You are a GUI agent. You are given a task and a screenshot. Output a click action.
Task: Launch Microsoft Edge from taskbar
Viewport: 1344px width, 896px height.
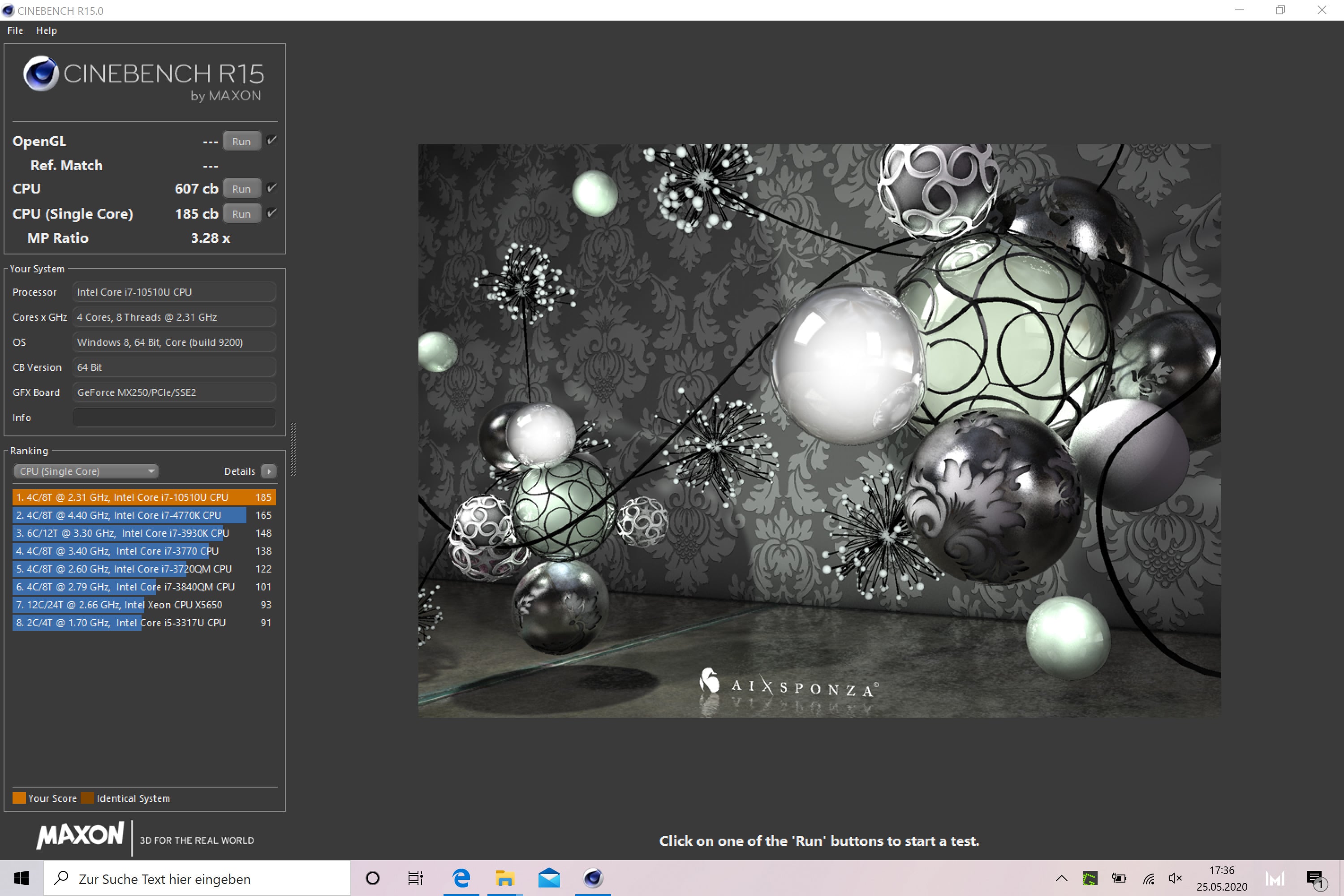pos(461,878)
